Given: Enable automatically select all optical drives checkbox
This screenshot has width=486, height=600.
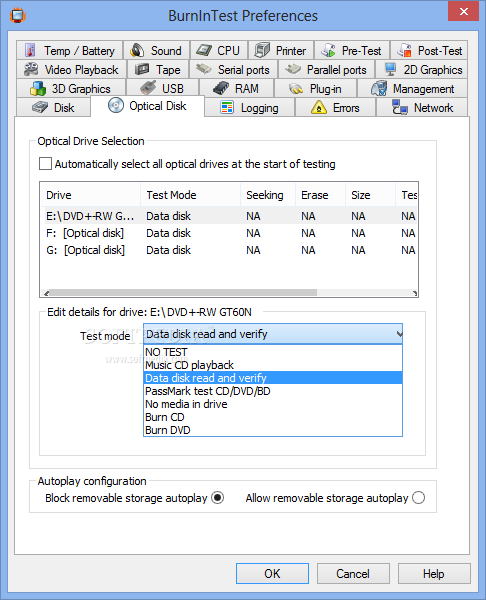Looking at the screenshot, I should pos(46,164).
